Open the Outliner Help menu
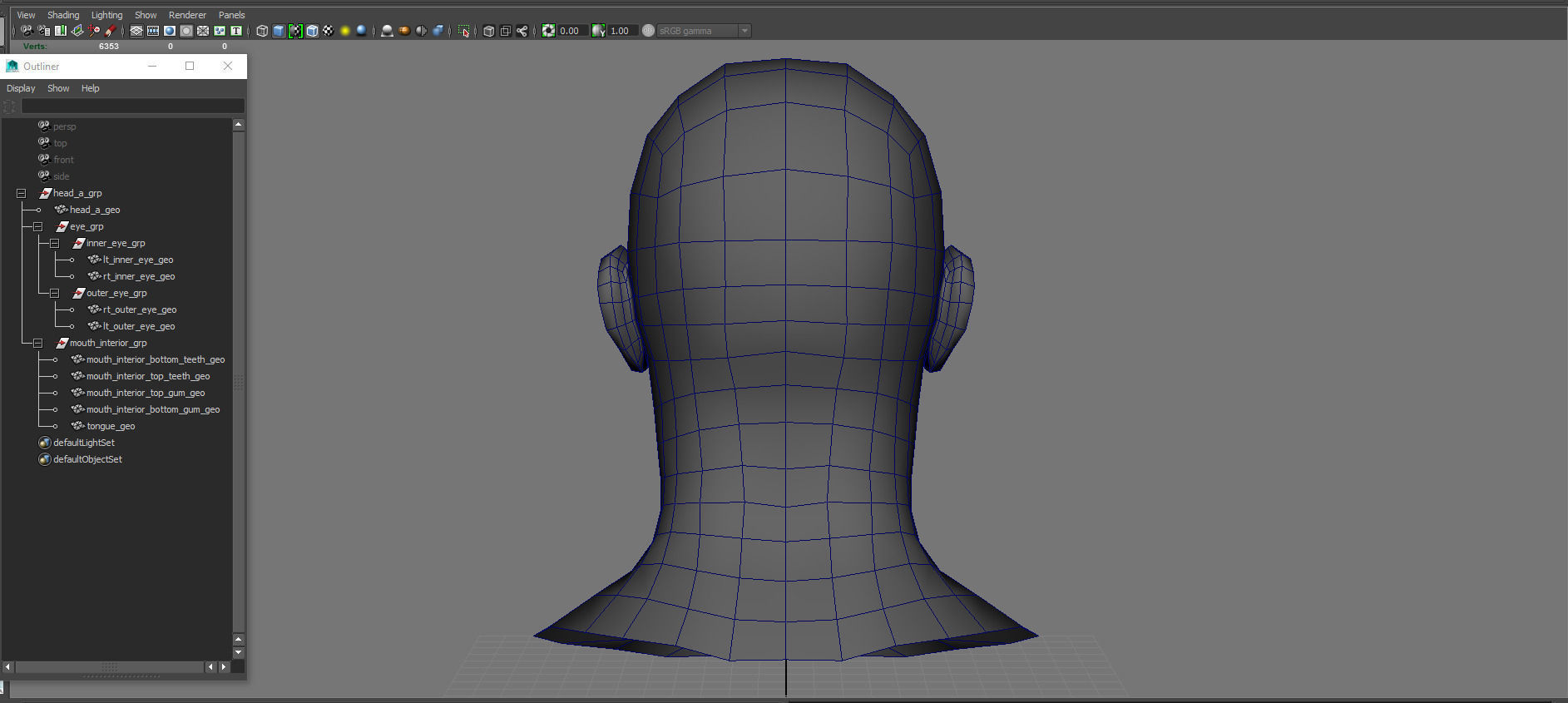Image resolution: width=1568 pixels, height=703 pixels. [90, 88]
